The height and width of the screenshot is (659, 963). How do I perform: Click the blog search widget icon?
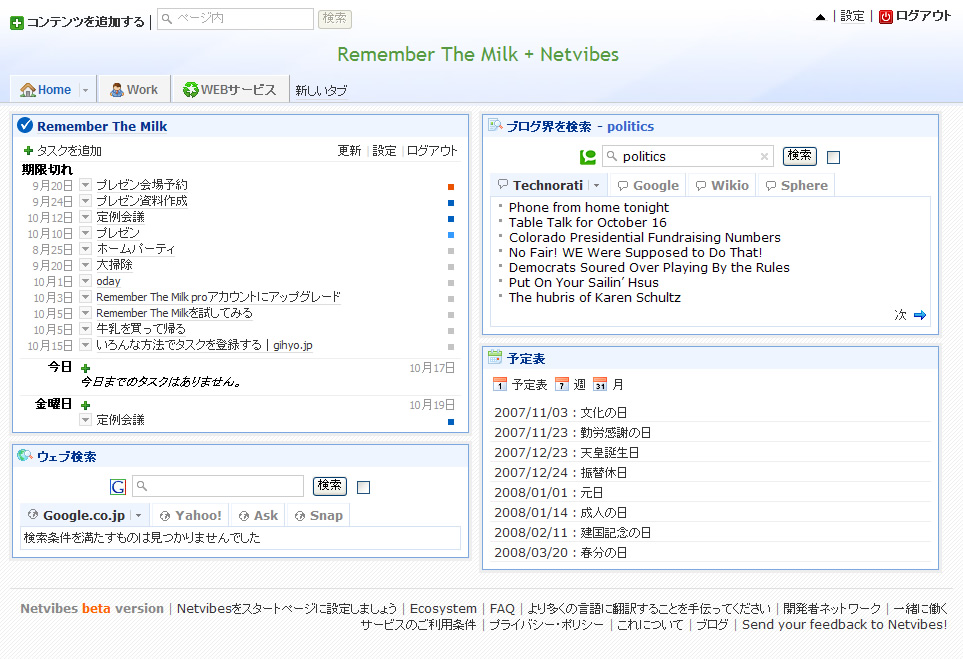coord(495,125)
